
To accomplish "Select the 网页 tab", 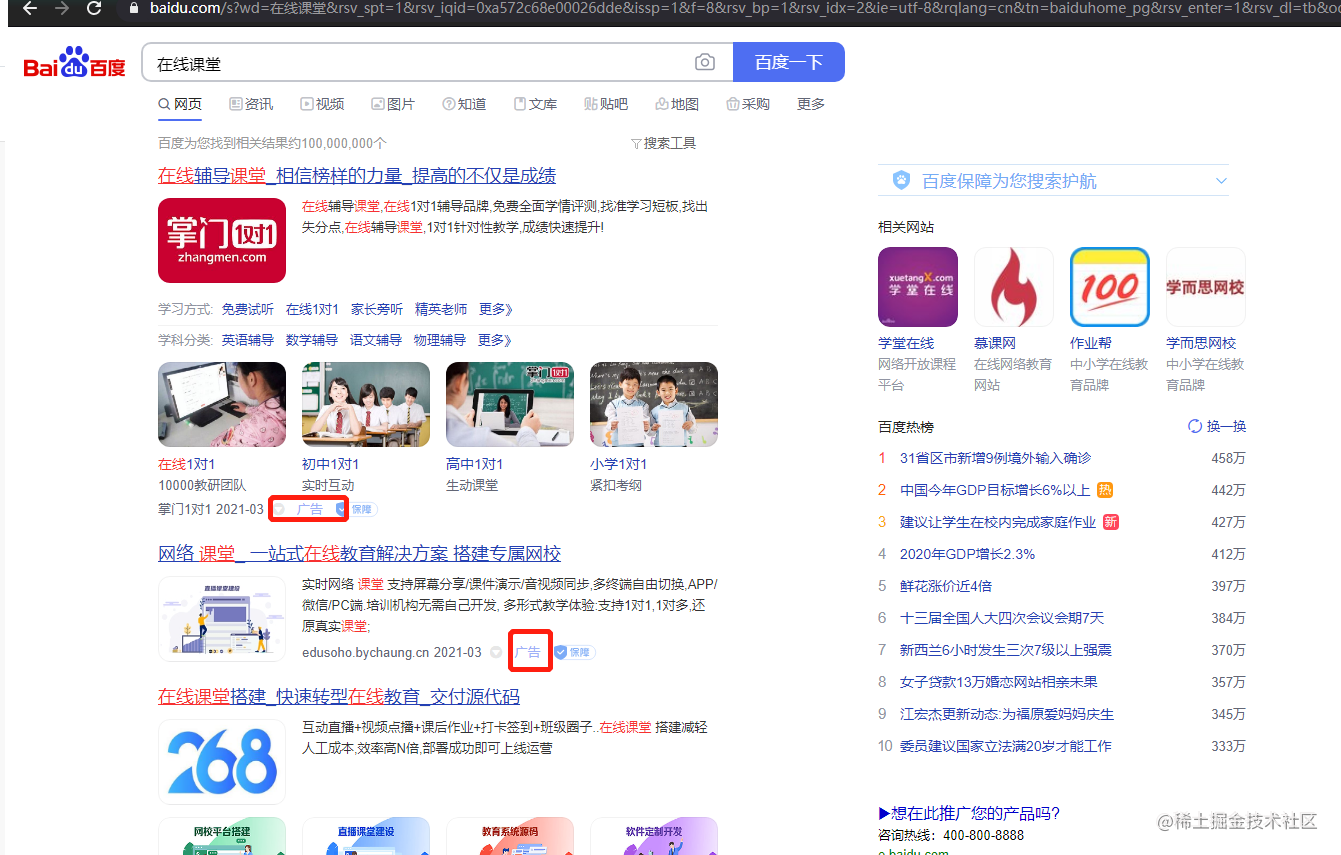I will (x=180, y=104).
